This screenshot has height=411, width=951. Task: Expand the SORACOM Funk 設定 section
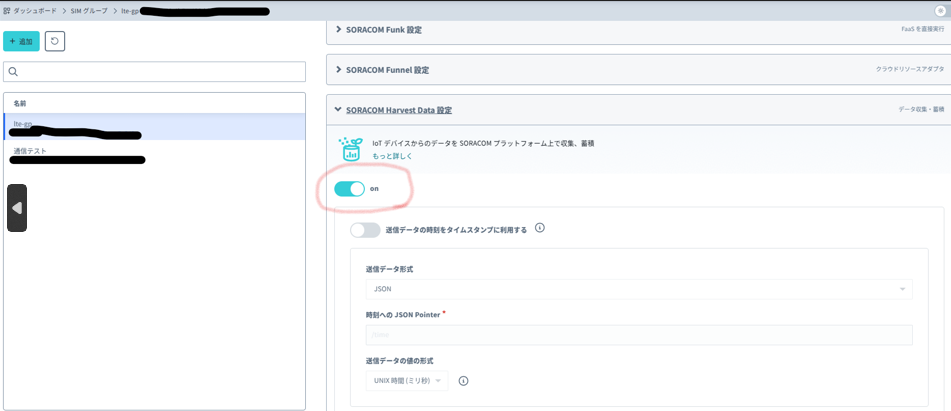pyautogui.click(x=384, y=30)
